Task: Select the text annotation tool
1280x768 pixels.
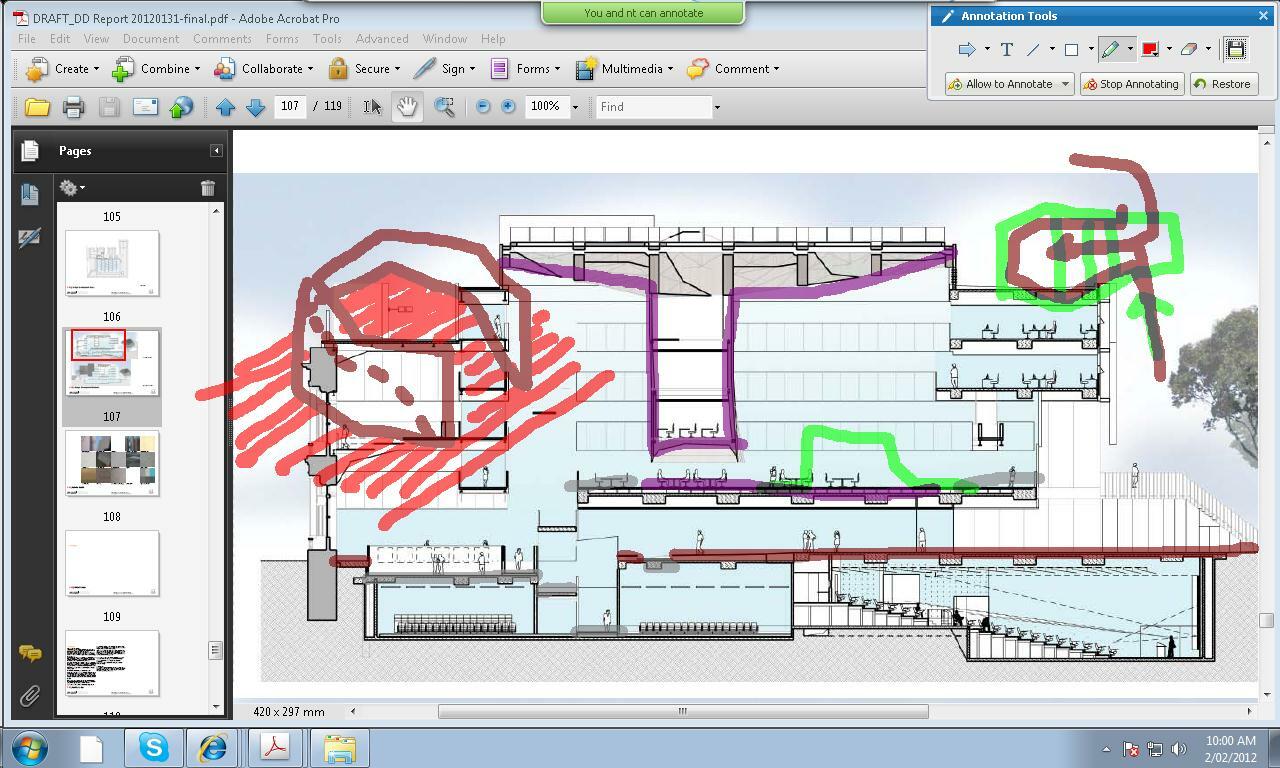Action: [x=1007, y=49]
